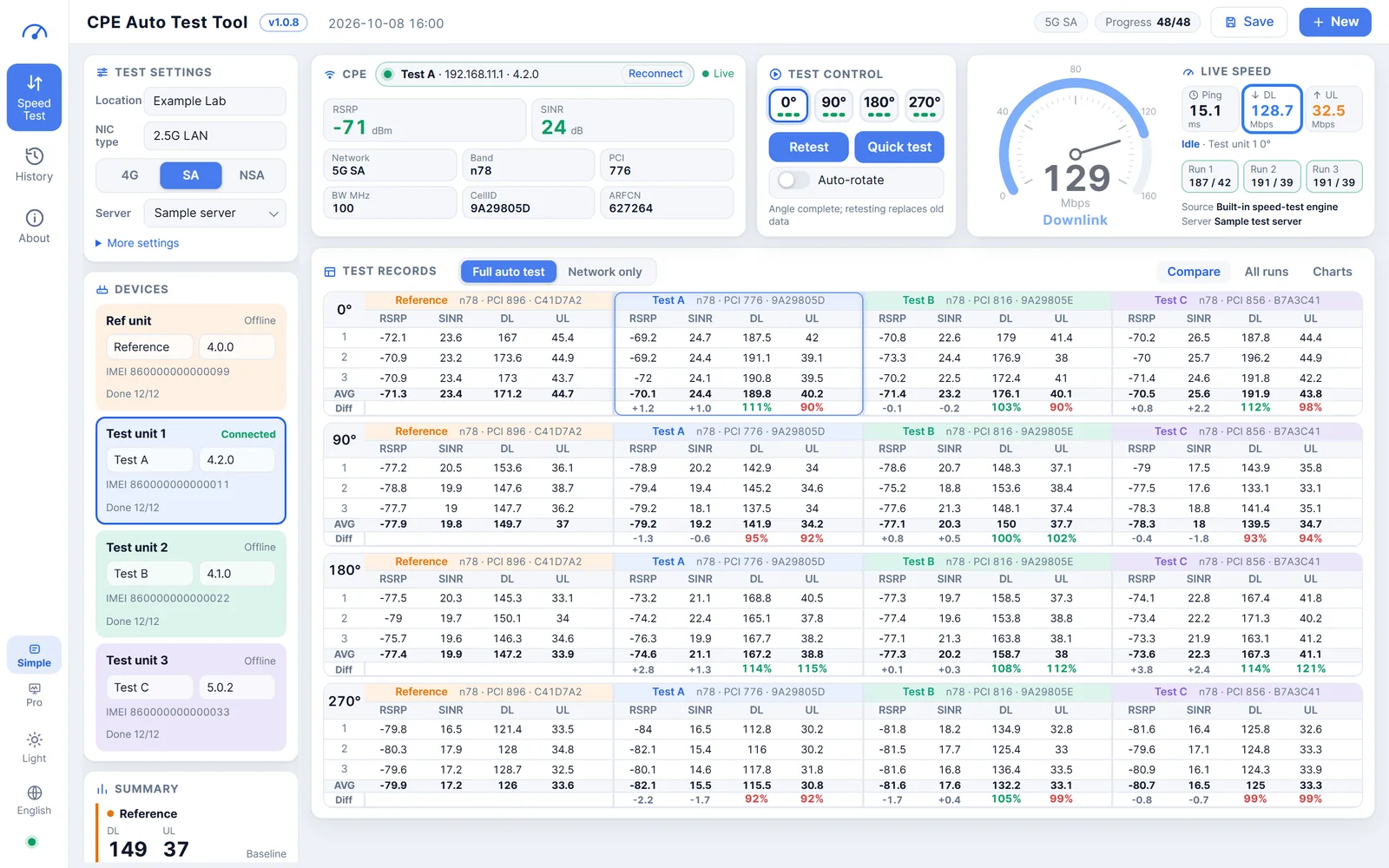Click the Location input field
The width and height of the screenshot is (1389, 868).
pos(215,101)
